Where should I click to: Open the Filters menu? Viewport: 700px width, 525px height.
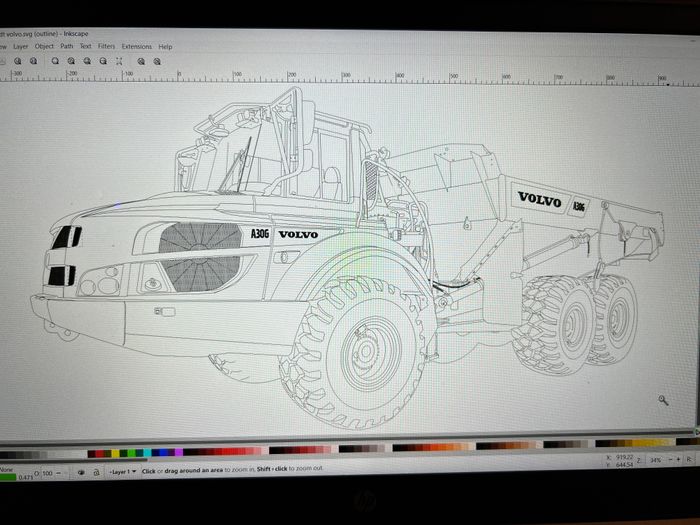(106, 46)
